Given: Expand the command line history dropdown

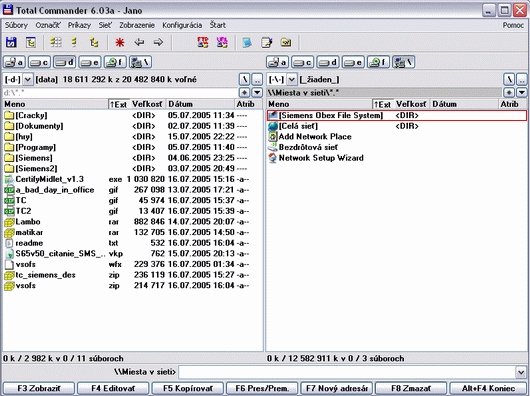Looking at the screenshot, I should click(521, 372).
